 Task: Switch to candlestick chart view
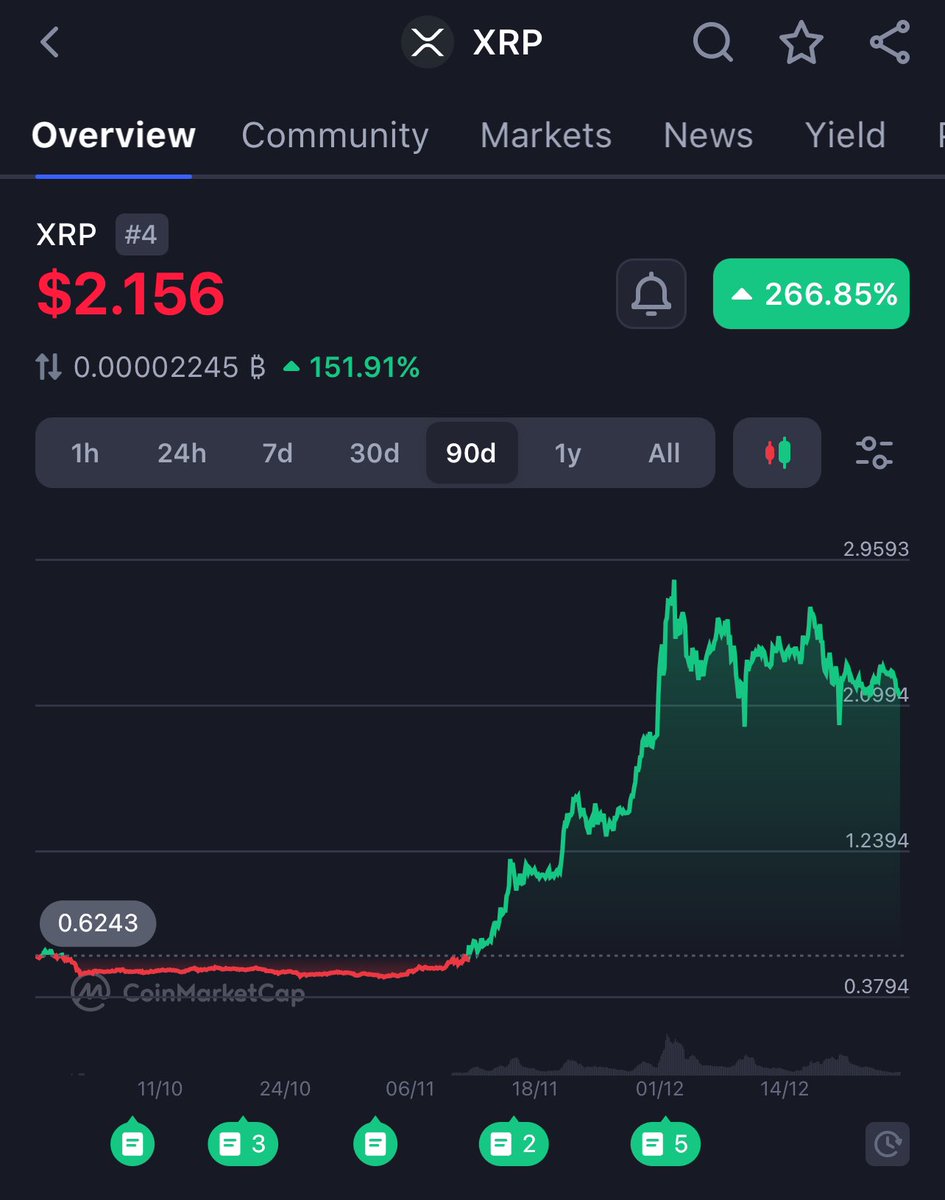point(777,453)
